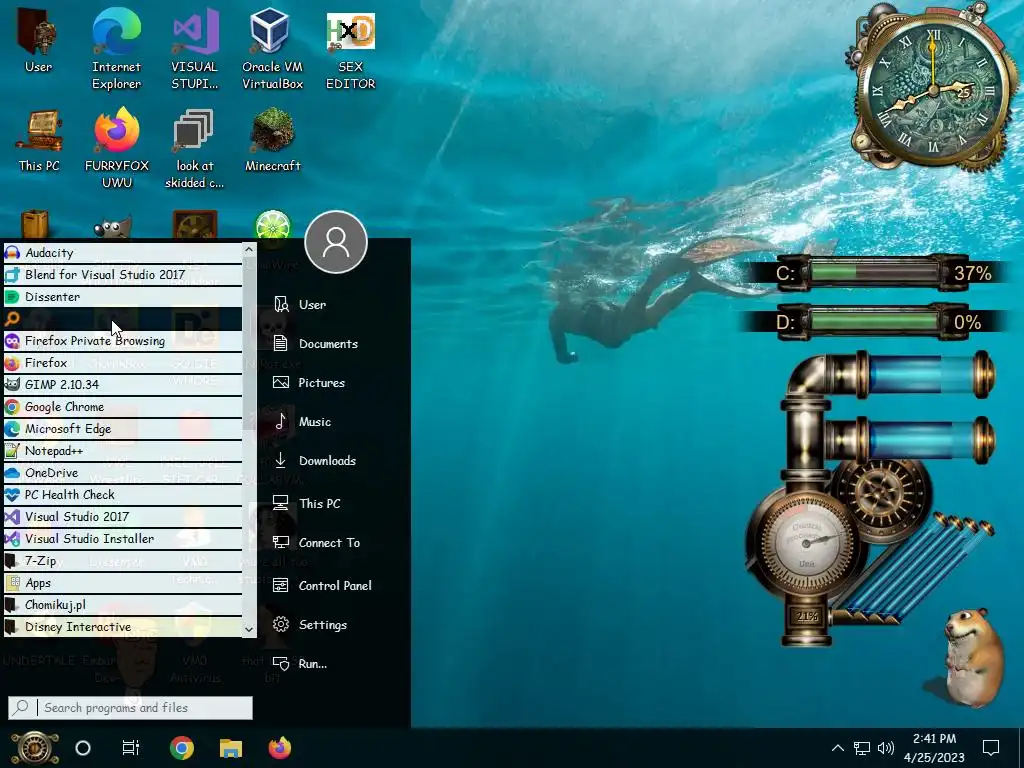Open the User desktop icon
Screen dimensions: 1024x768
pyautogui.click(x=38, y=42)
